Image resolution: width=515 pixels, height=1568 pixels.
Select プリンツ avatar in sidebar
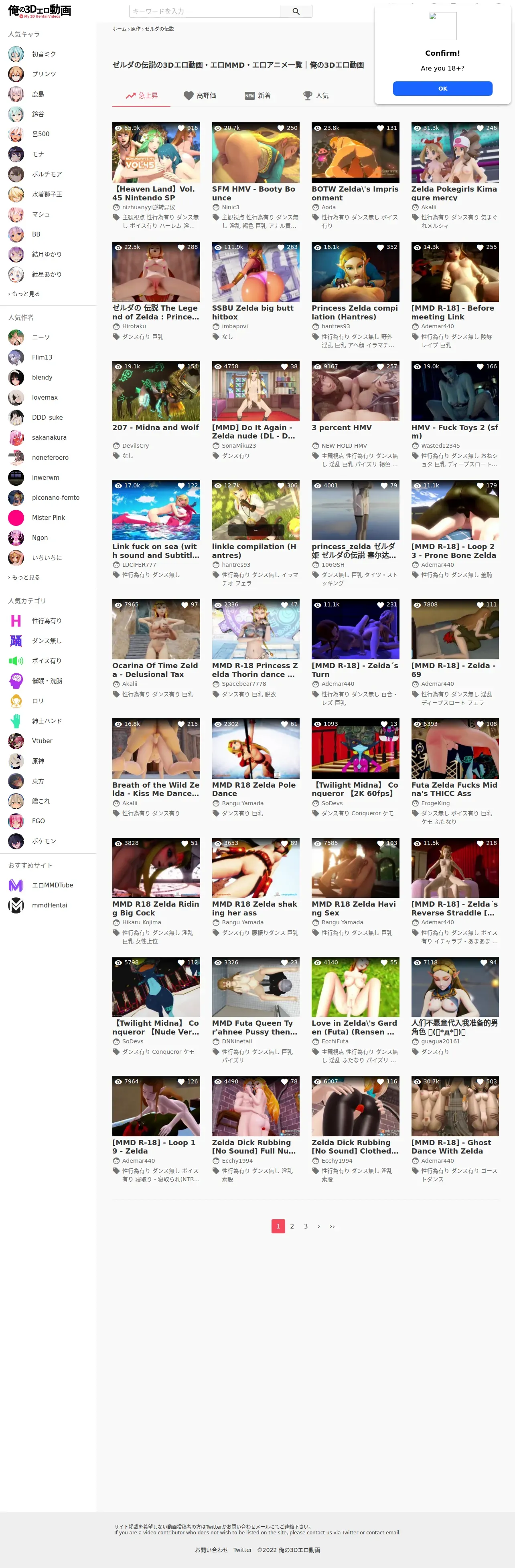16,74
